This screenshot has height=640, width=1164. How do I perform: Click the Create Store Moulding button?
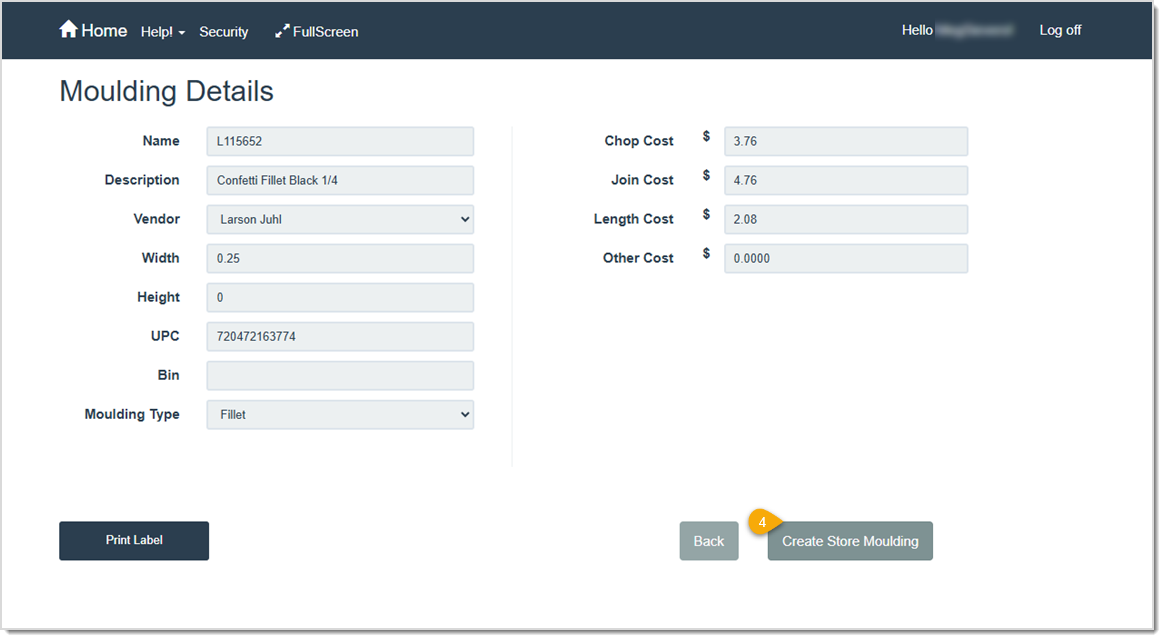pos(849,540)
